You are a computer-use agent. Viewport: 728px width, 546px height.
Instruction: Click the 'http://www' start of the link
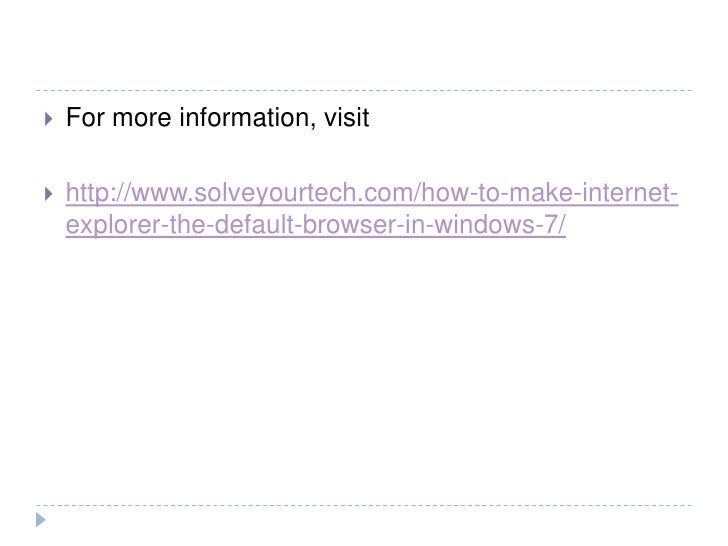click(x=128, y=194)
